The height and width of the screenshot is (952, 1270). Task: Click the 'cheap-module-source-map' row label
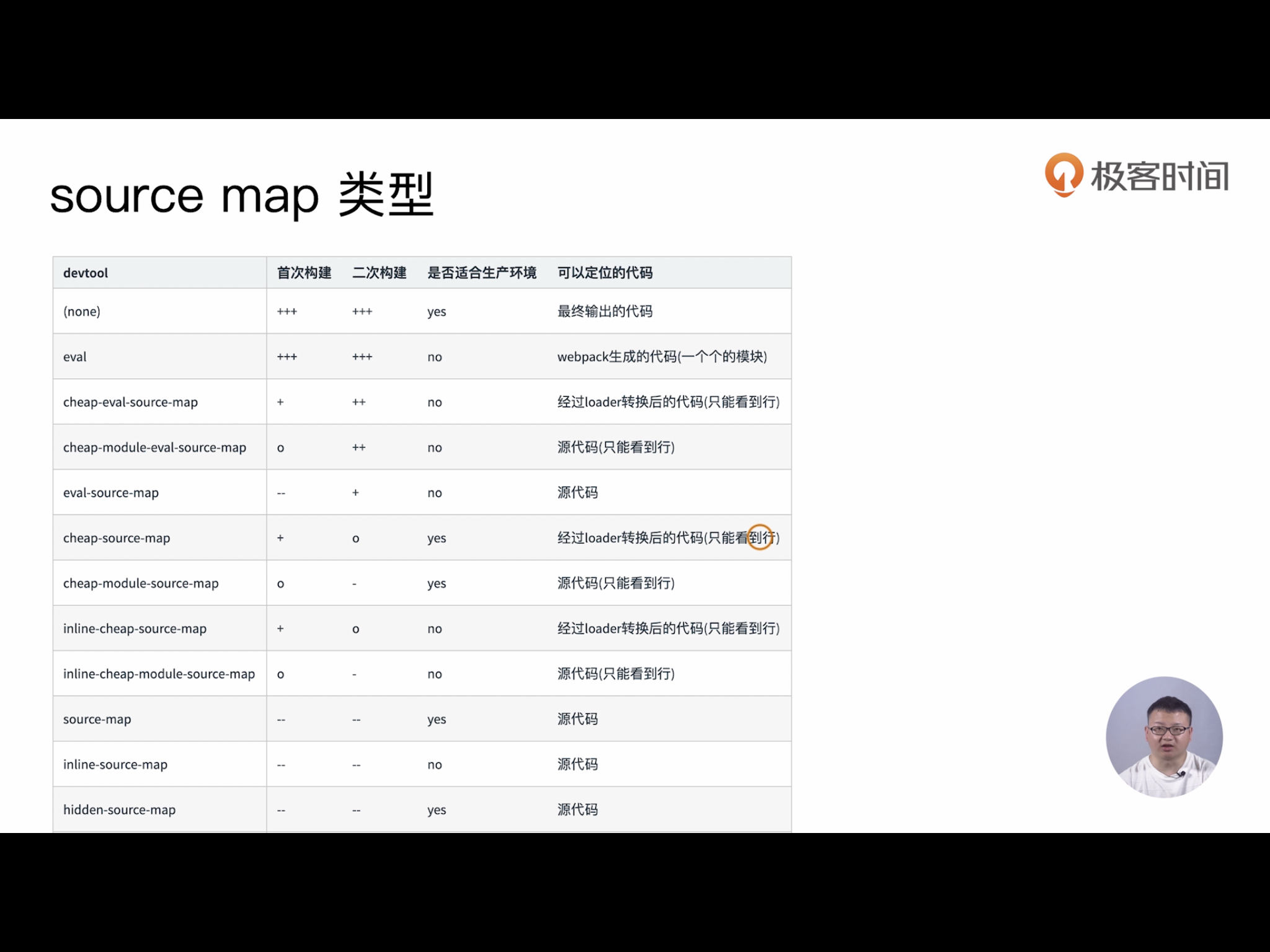click(x=141, y=583)
